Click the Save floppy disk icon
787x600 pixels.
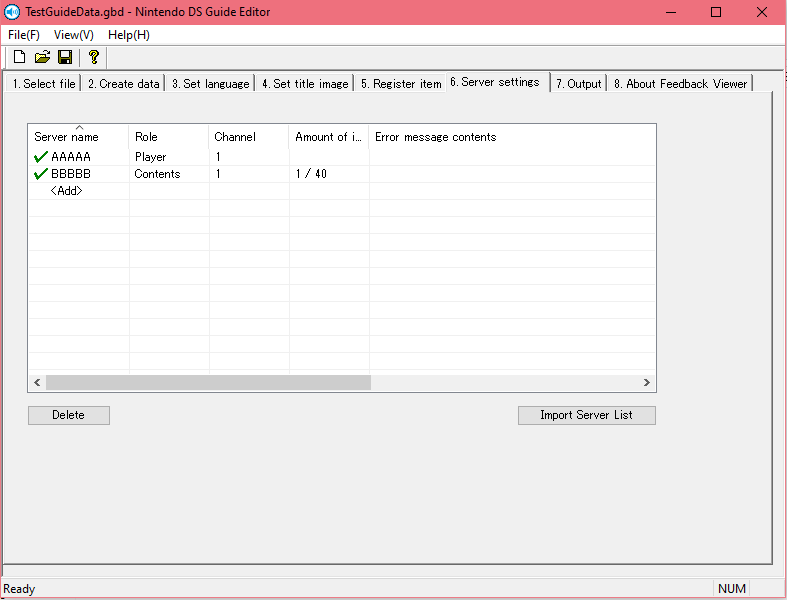tap(65, 57)
